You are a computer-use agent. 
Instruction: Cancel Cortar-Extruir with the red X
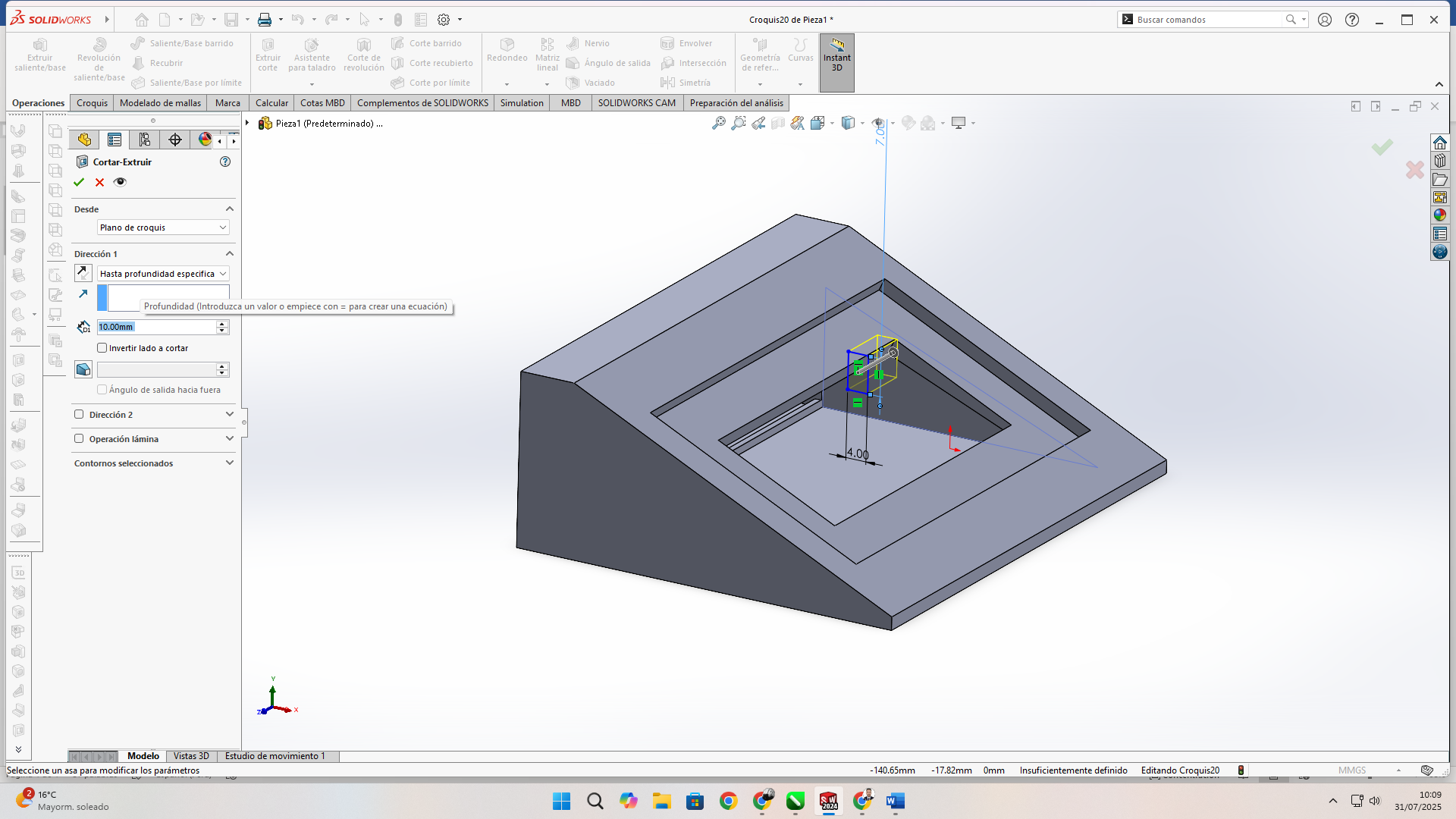[x=99, y=182]
